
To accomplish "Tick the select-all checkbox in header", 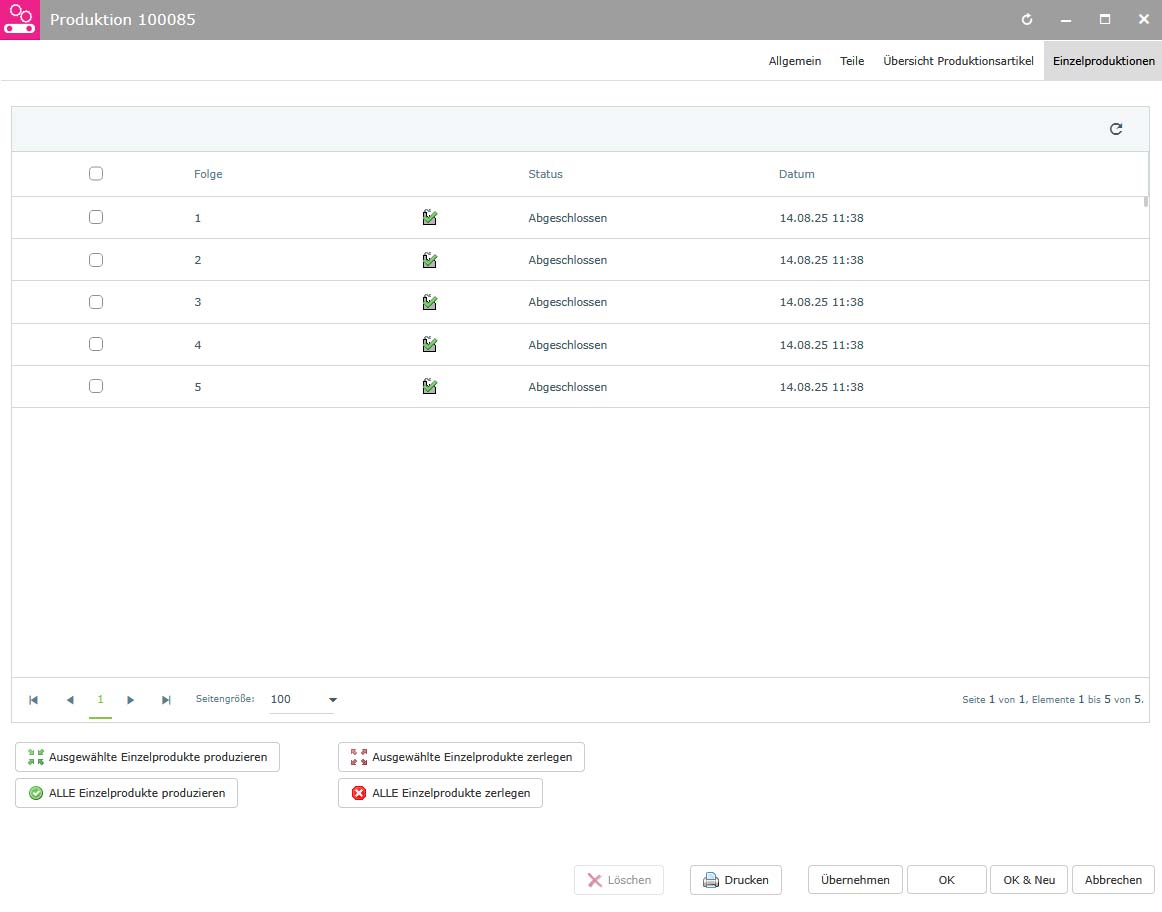I will 96,173.
